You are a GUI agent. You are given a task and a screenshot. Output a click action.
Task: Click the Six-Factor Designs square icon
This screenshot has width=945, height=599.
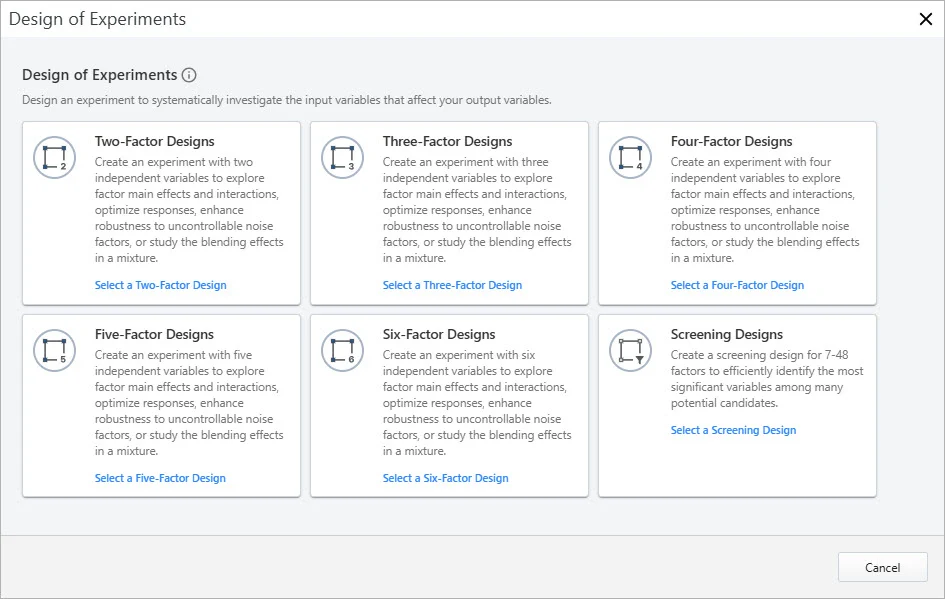pyautogui.click(x=342, y=350)
